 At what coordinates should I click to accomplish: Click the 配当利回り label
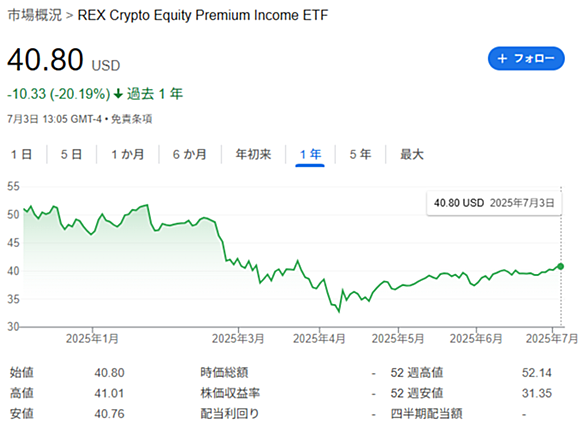[229, 414]
